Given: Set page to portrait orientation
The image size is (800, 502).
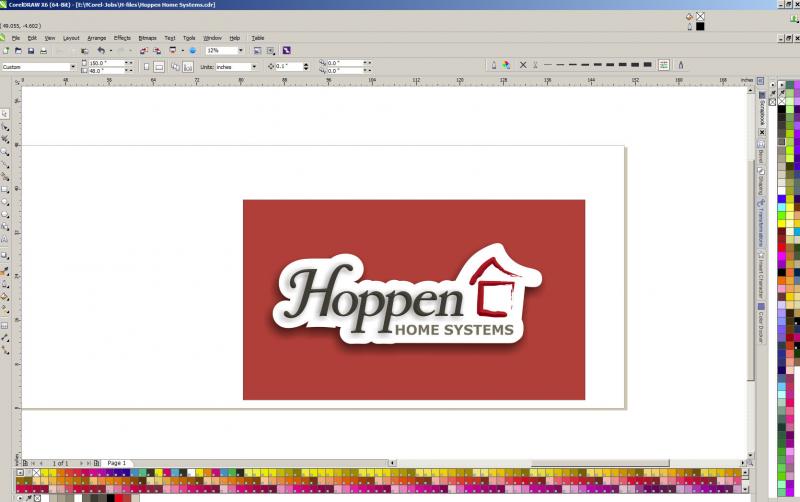Looking at the screenshot, I should click(x=146, y=67).
